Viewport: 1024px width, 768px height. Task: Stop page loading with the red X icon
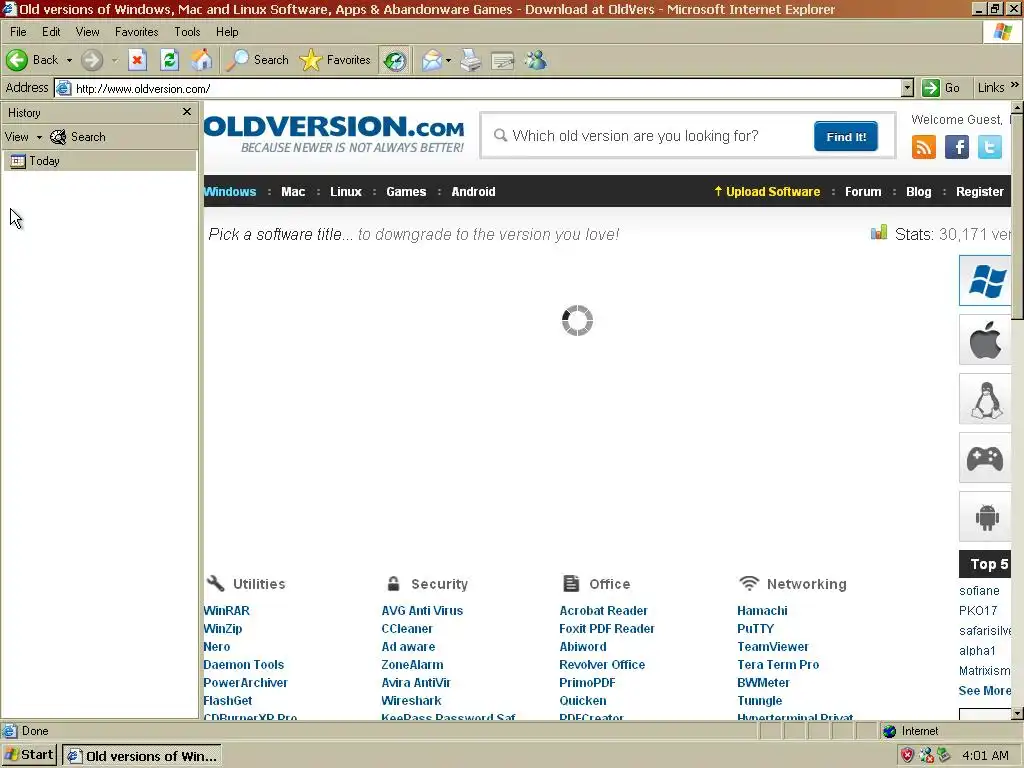[137, 60]
